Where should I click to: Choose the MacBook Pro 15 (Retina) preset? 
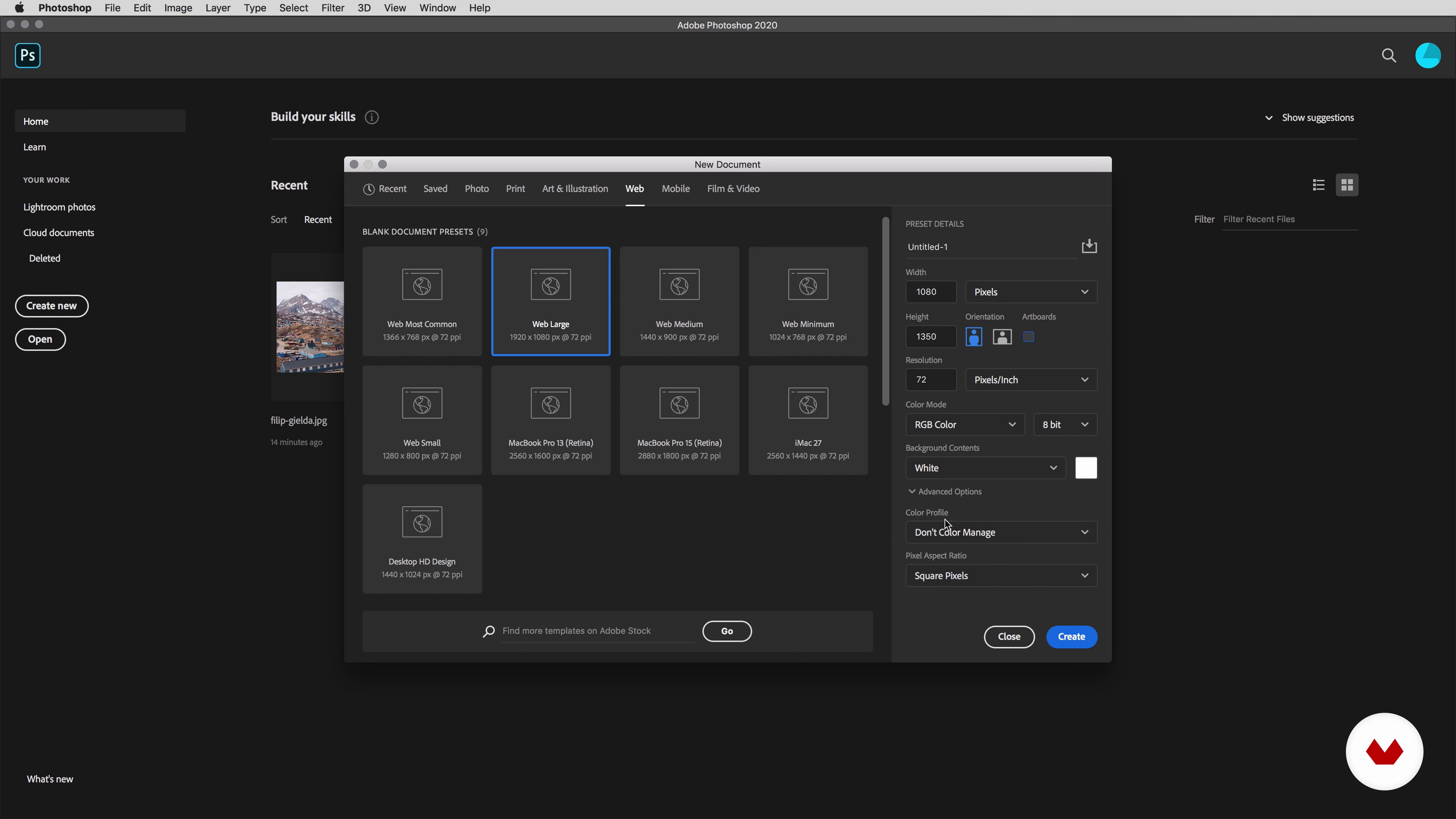pos(679,420)
